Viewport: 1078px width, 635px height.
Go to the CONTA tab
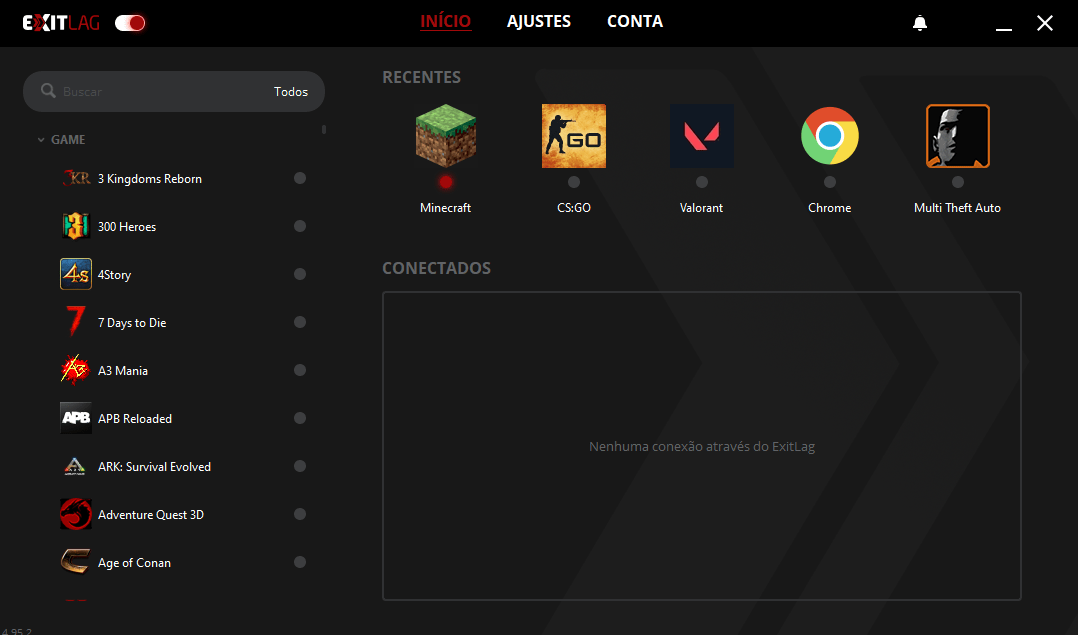point(635,21)
